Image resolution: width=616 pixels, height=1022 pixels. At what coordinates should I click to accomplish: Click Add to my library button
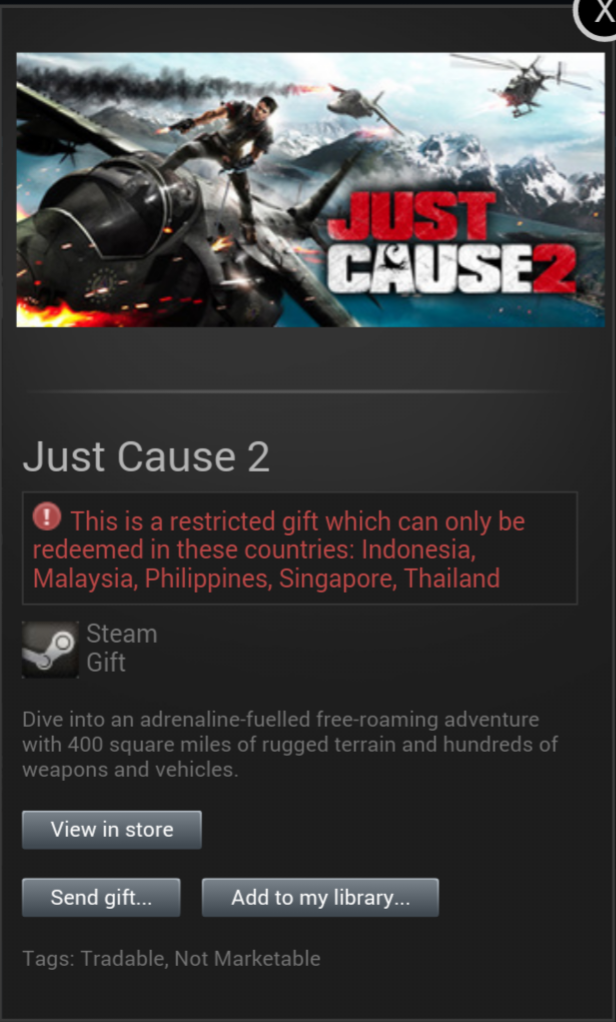(x=320, y=898)
